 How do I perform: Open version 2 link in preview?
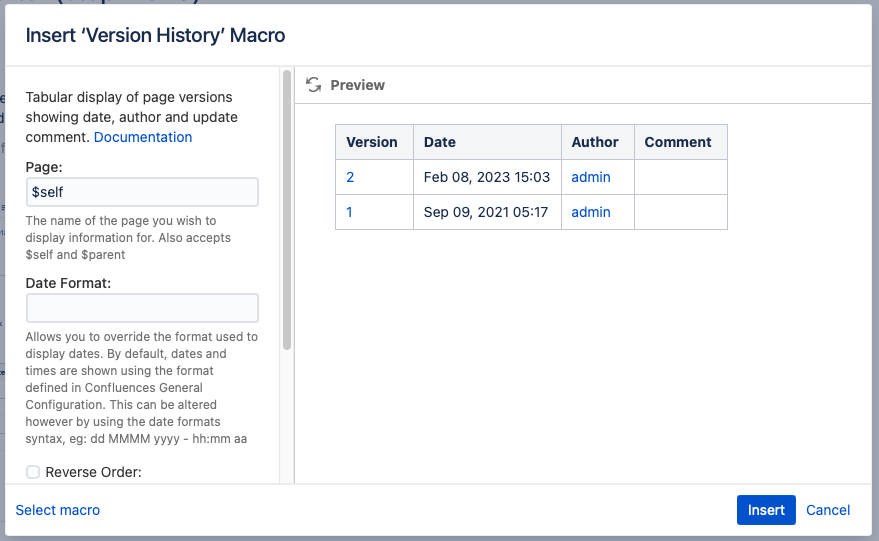coord(350,177)
